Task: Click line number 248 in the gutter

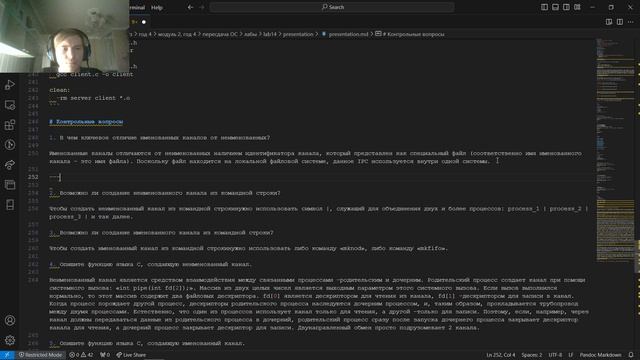Action: [33, 138]
